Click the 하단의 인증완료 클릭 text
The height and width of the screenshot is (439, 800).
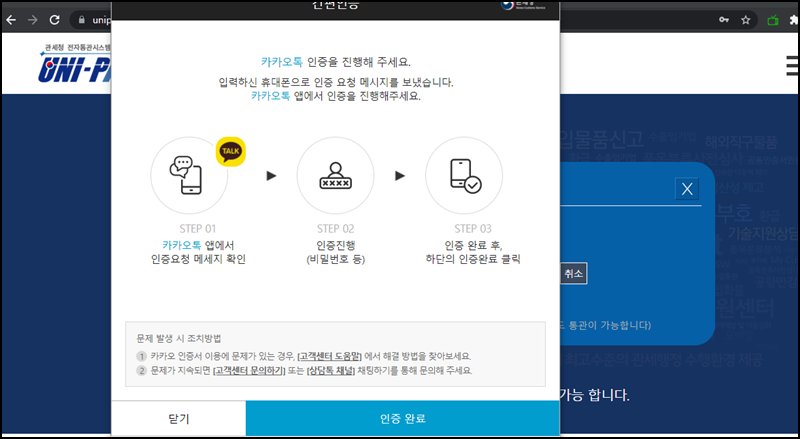click(473, 259)
